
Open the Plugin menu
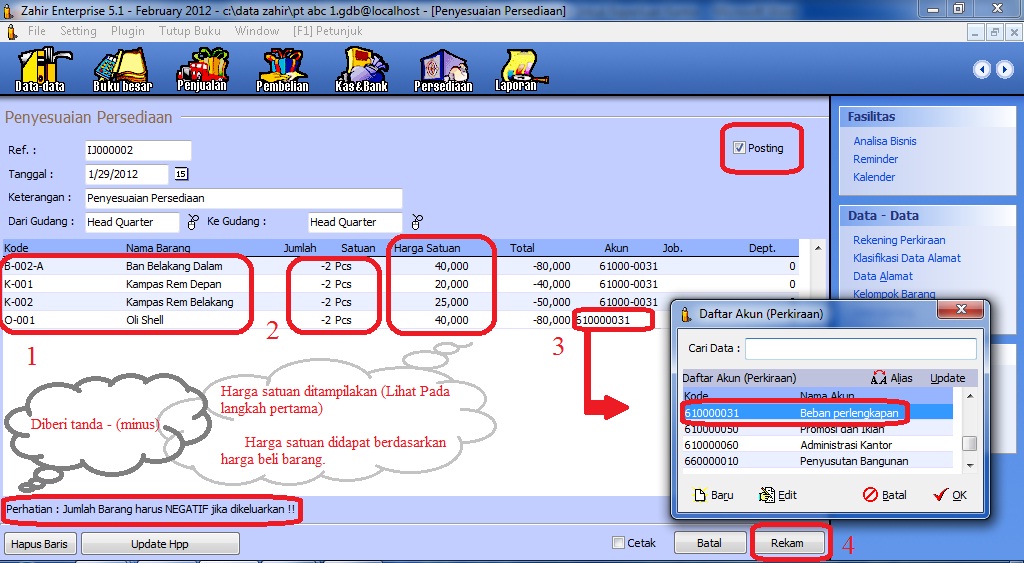point(128,31)
